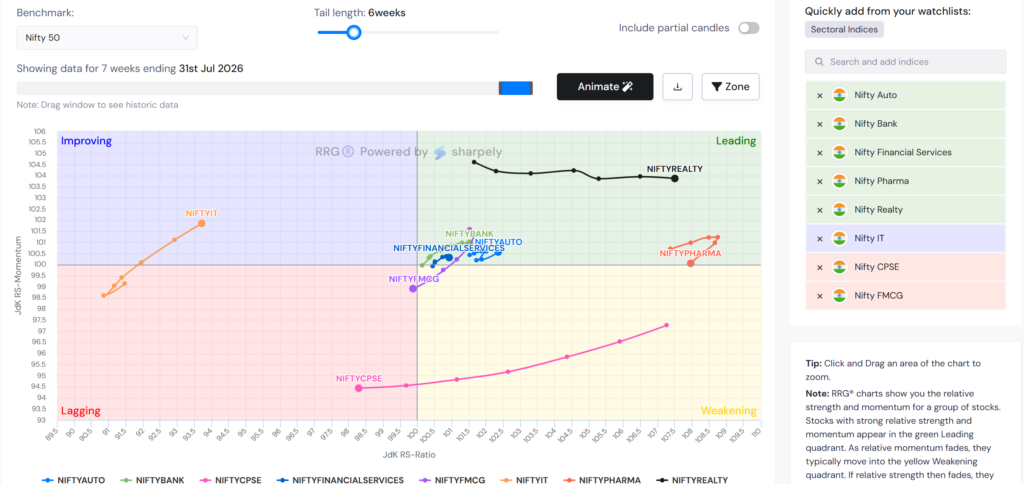Toggle NIFTYFMCG series in the chart legend
Screen dimensions: 1024x484
tap(450, 480)
